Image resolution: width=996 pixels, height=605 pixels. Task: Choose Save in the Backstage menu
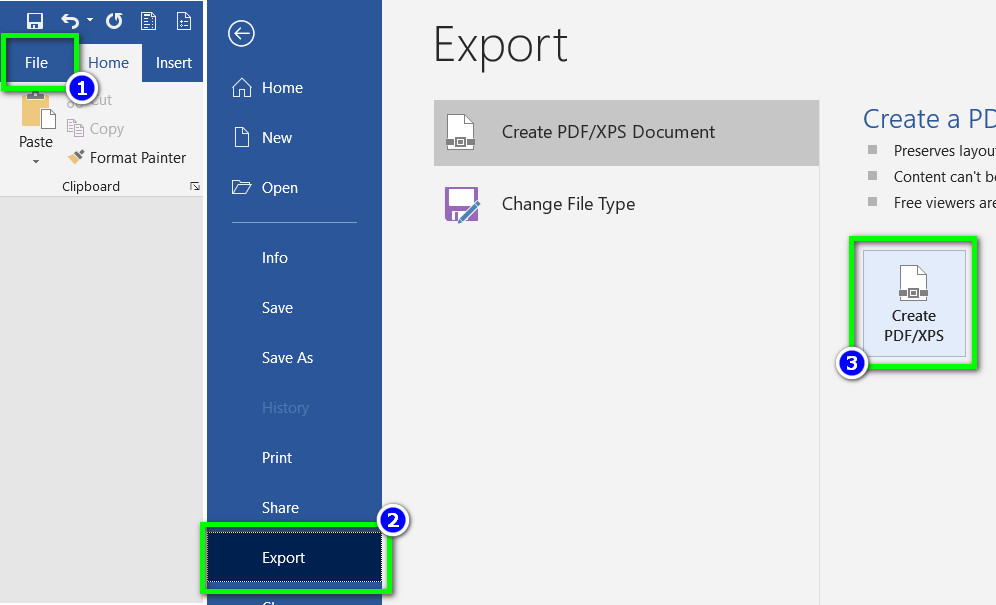pyautogui.click(x=294, y=308)
